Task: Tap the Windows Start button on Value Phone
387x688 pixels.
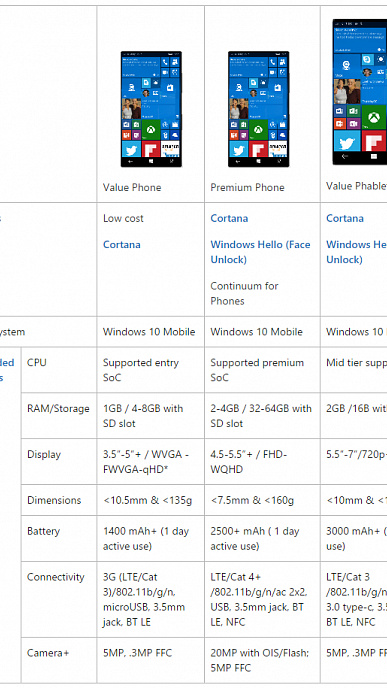Action: coord(151,161)
